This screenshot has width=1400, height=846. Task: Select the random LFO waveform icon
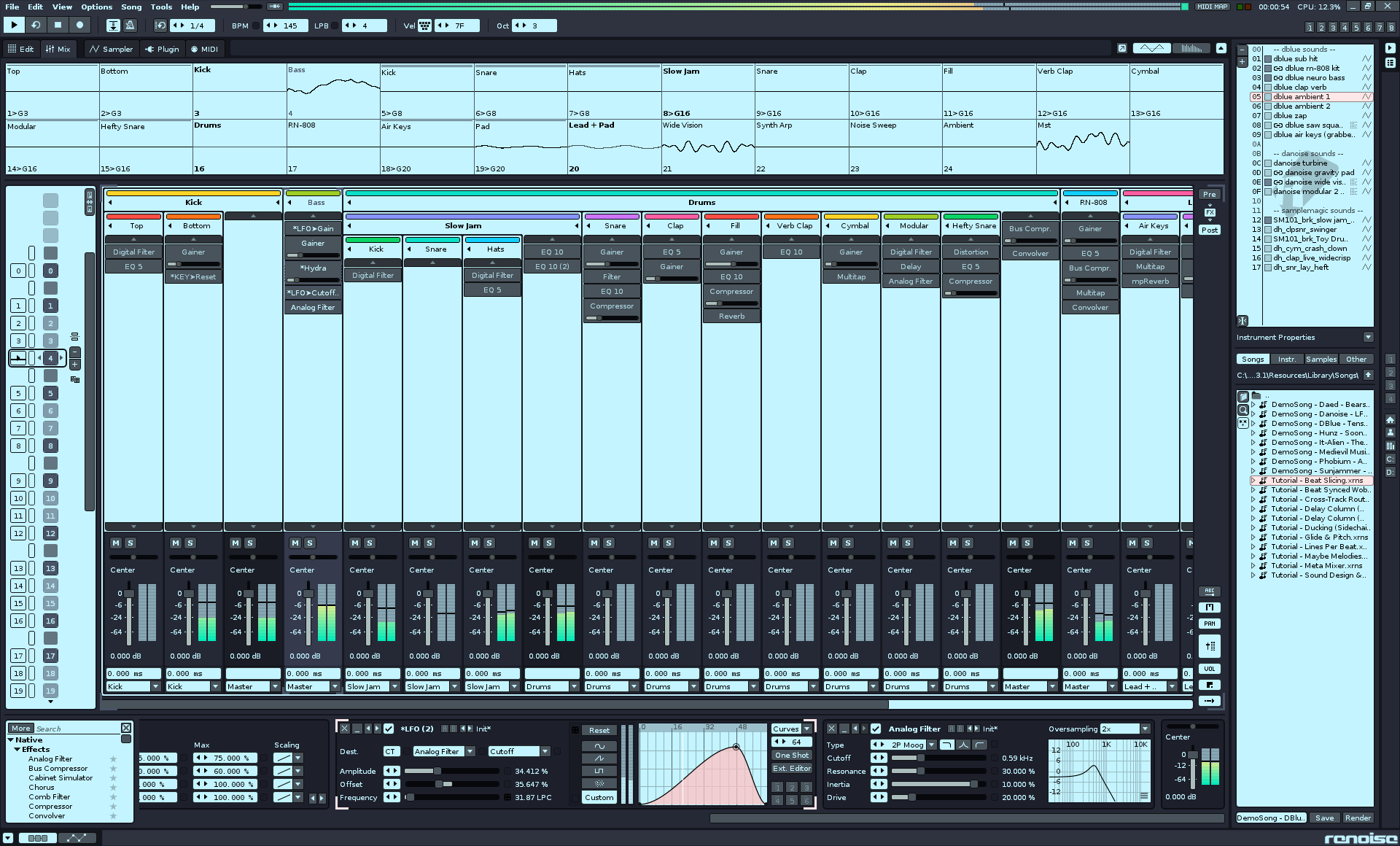tap(599, 783)
